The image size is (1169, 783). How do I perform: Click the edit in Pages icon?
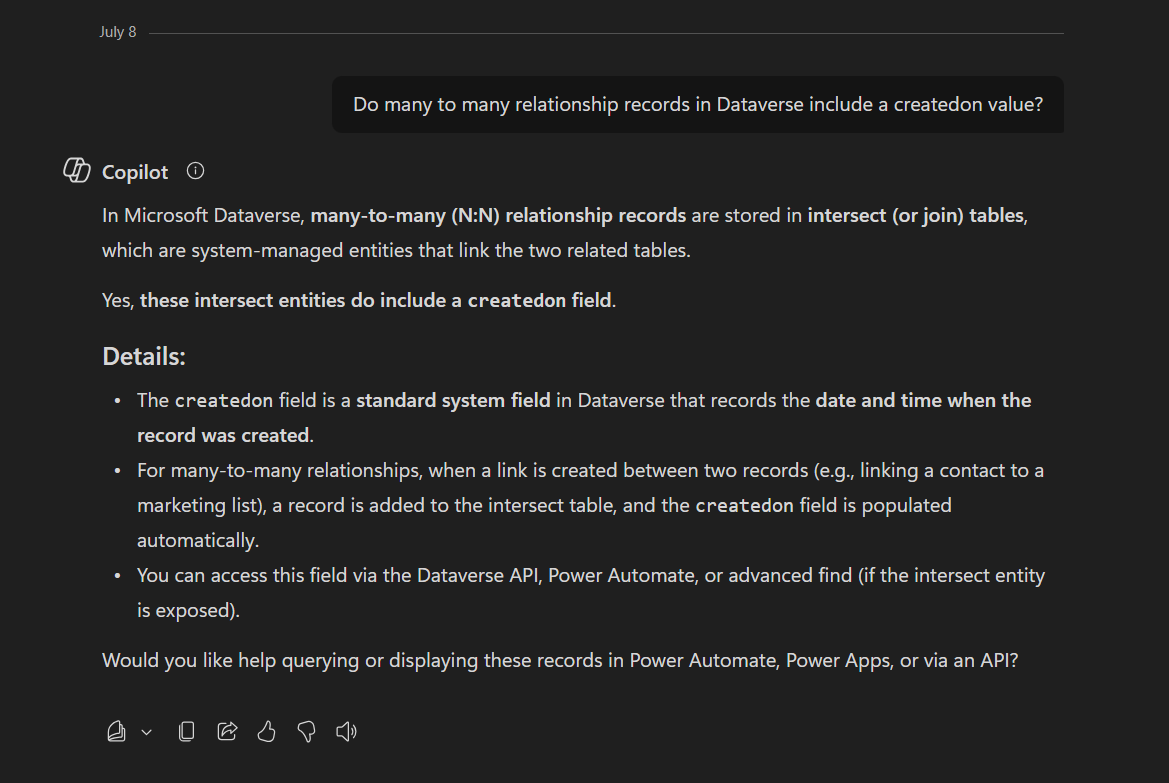(x=116, y=732)
